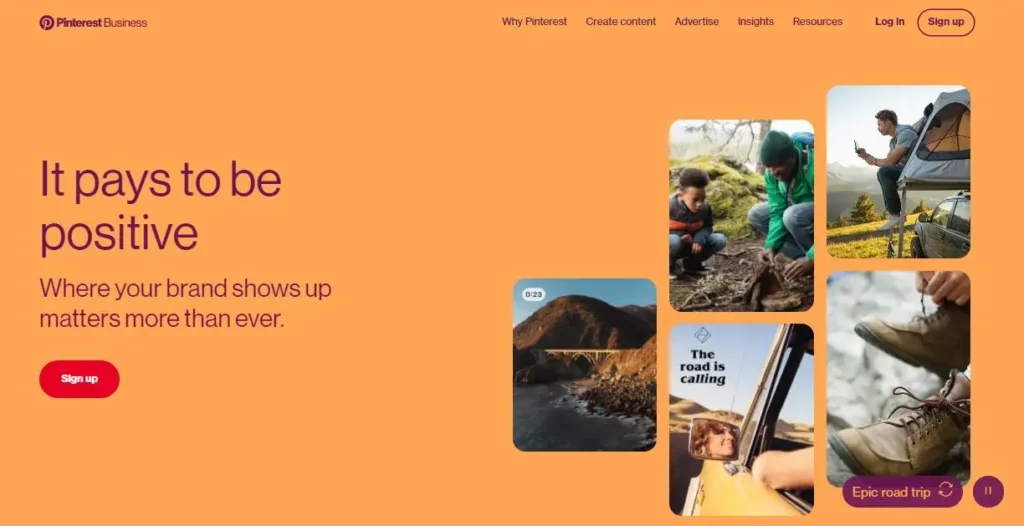The height and width of the screenshot is (526, 1024).
Task: Open the Resources menu item
Action: (x=818, y=22)
